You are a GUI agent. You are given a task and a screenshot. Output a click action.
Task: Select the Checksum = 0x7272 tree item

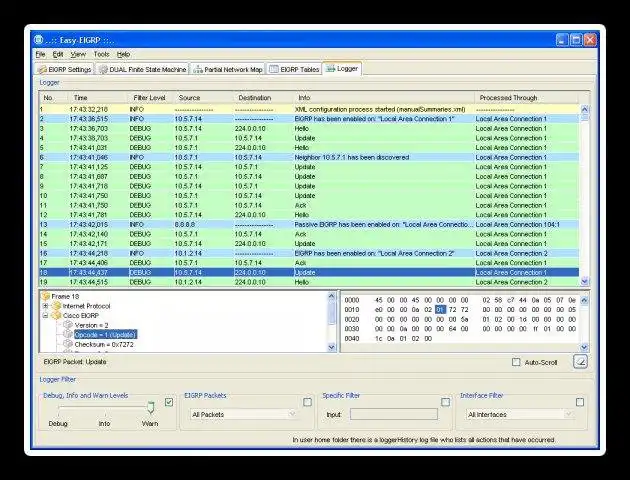[104, 344]
